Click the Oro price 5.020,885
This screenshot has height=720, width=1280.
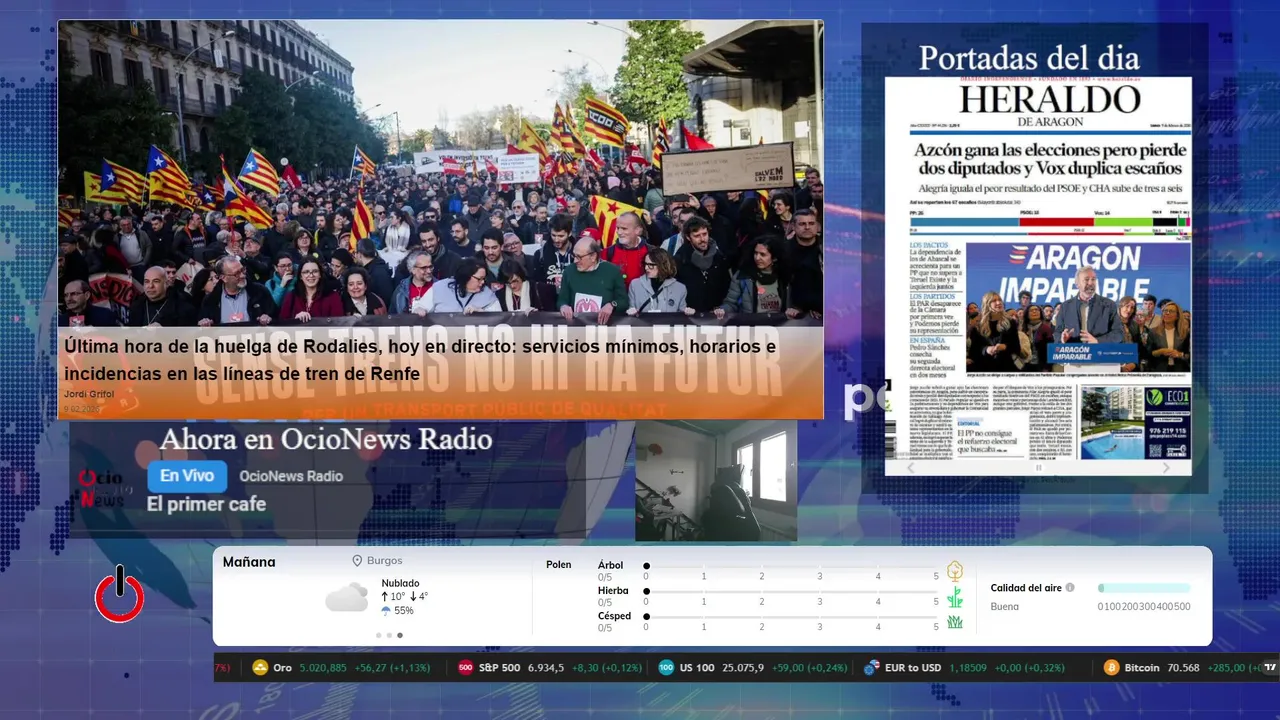(x=323, y=667)
